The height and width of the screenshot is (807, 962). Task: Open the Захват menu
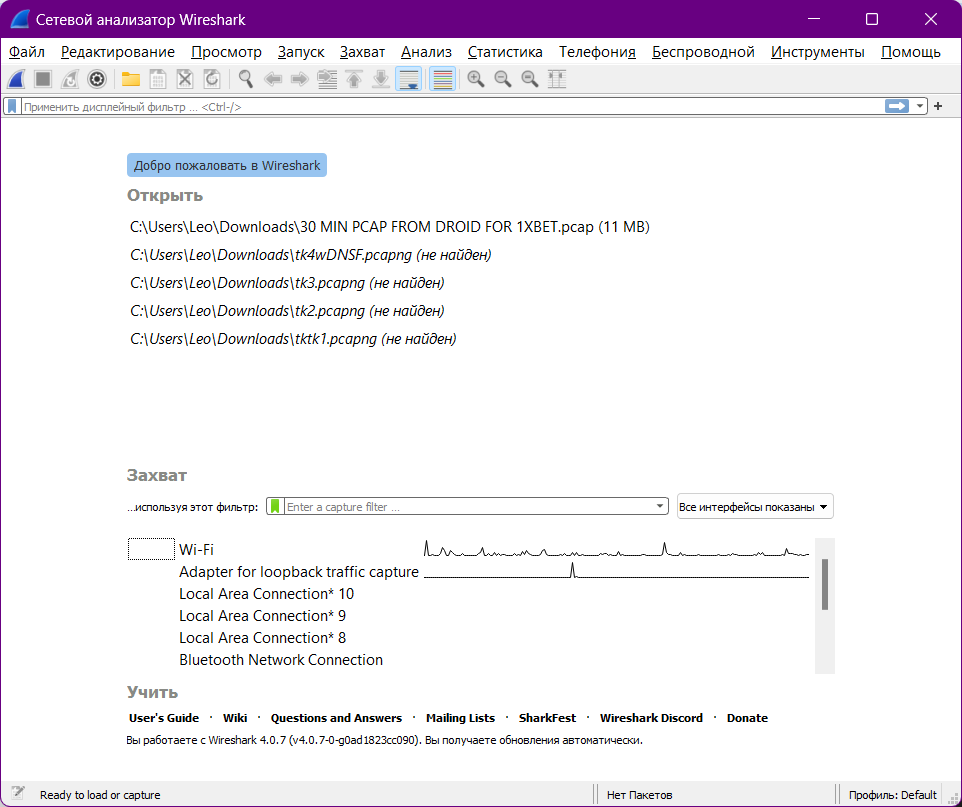[362, 52]
